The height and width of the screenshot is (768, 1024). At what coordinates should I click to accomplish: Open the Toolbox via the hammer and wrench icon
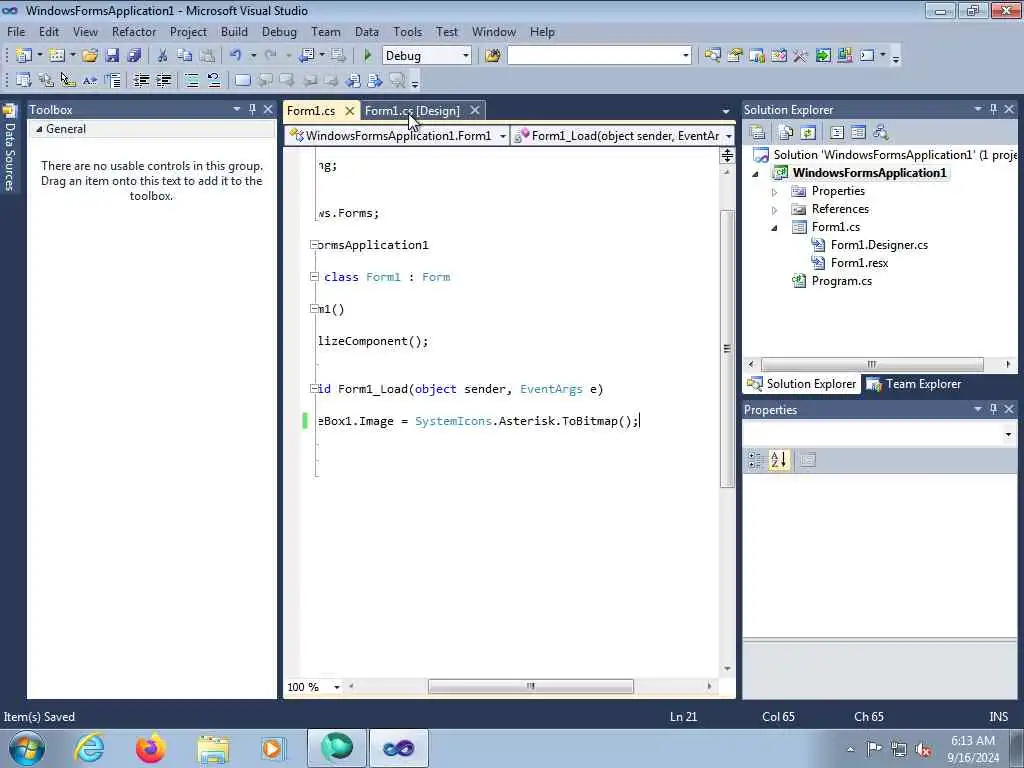(800, 56)
